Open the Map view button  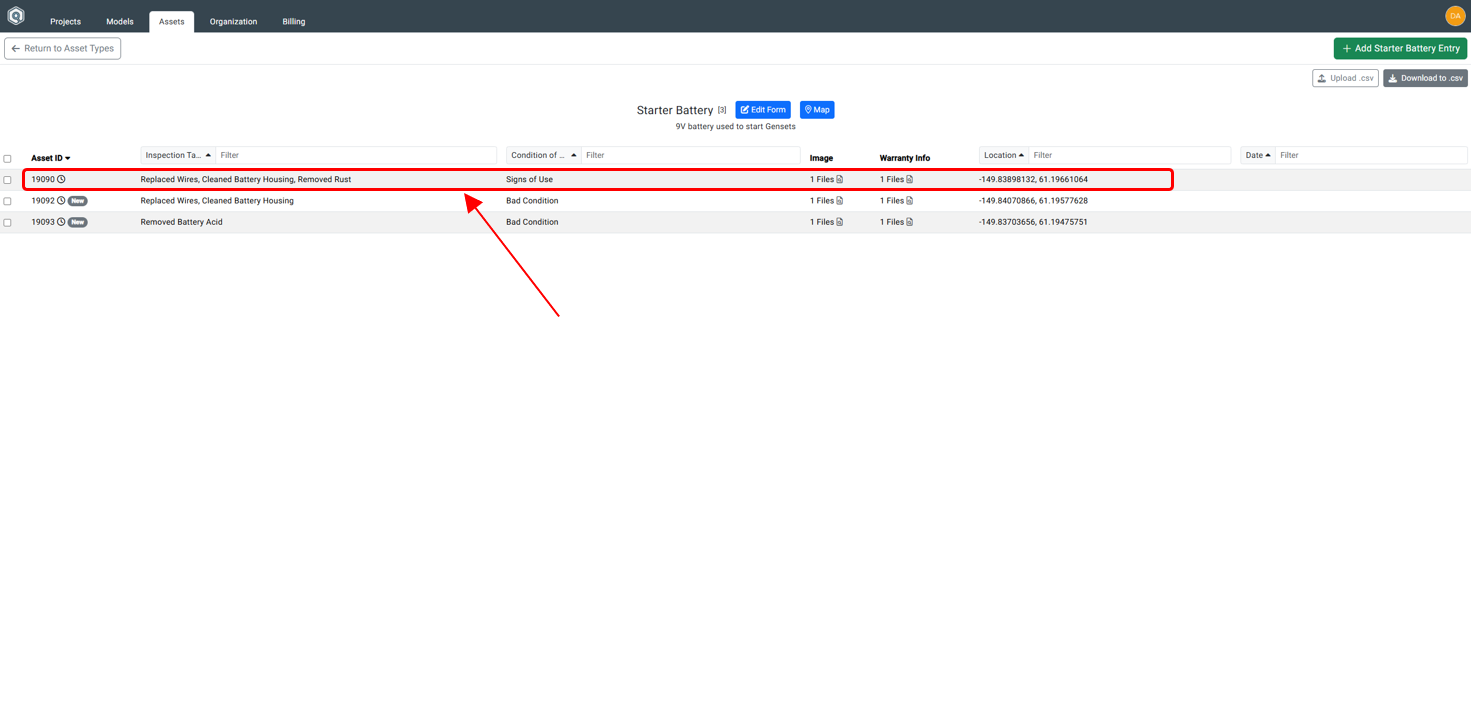pos(817,110)
